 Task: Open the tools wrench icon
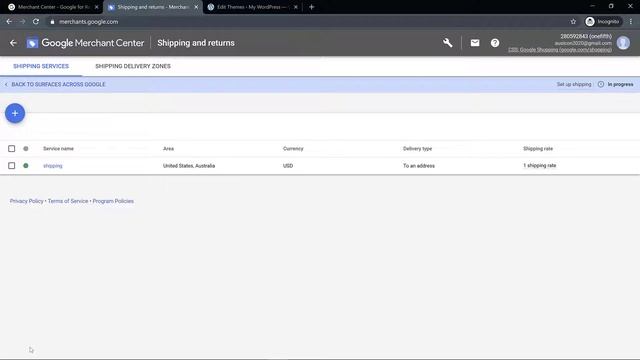click(x=448, y=43)
